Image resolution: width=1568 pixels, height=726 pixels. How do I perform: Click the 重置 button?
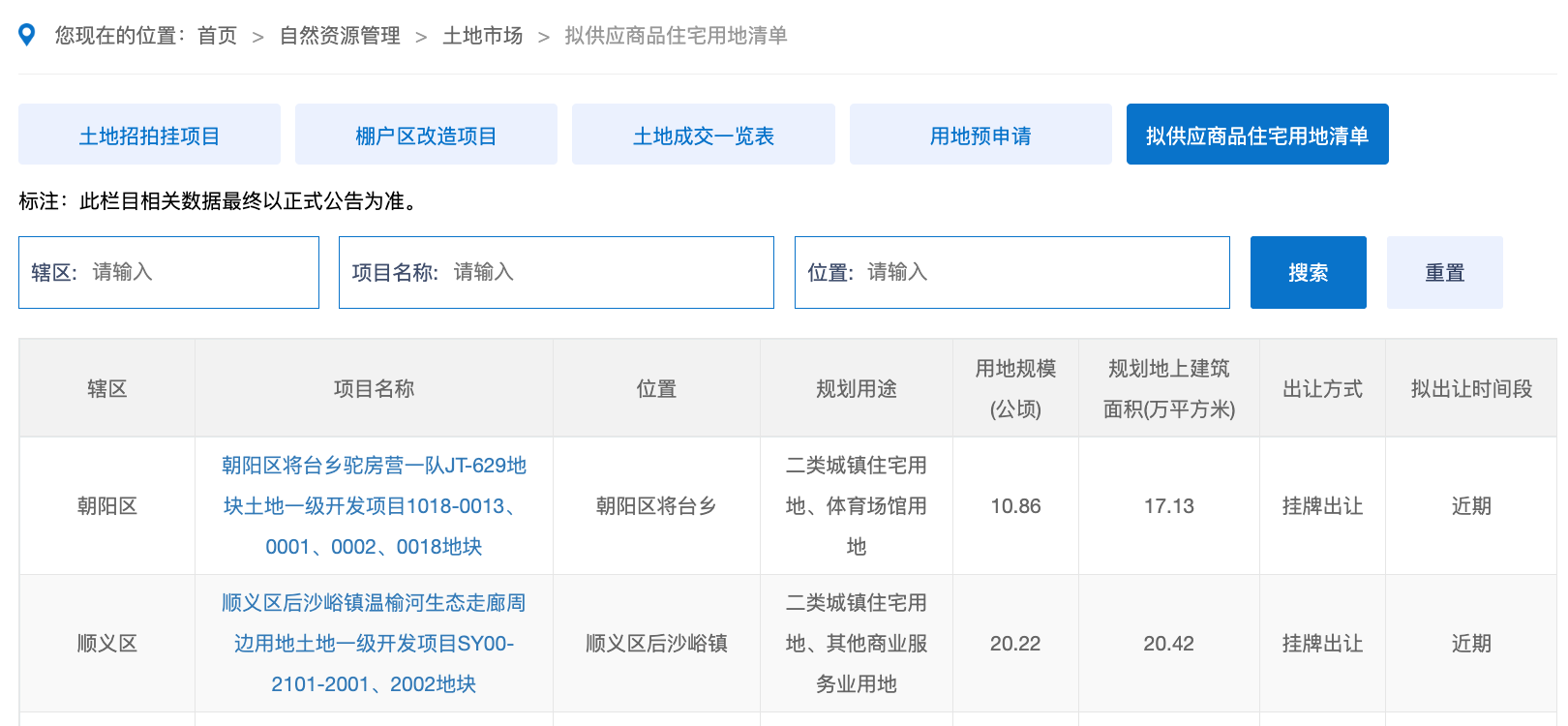click(x=1445, y=272)
